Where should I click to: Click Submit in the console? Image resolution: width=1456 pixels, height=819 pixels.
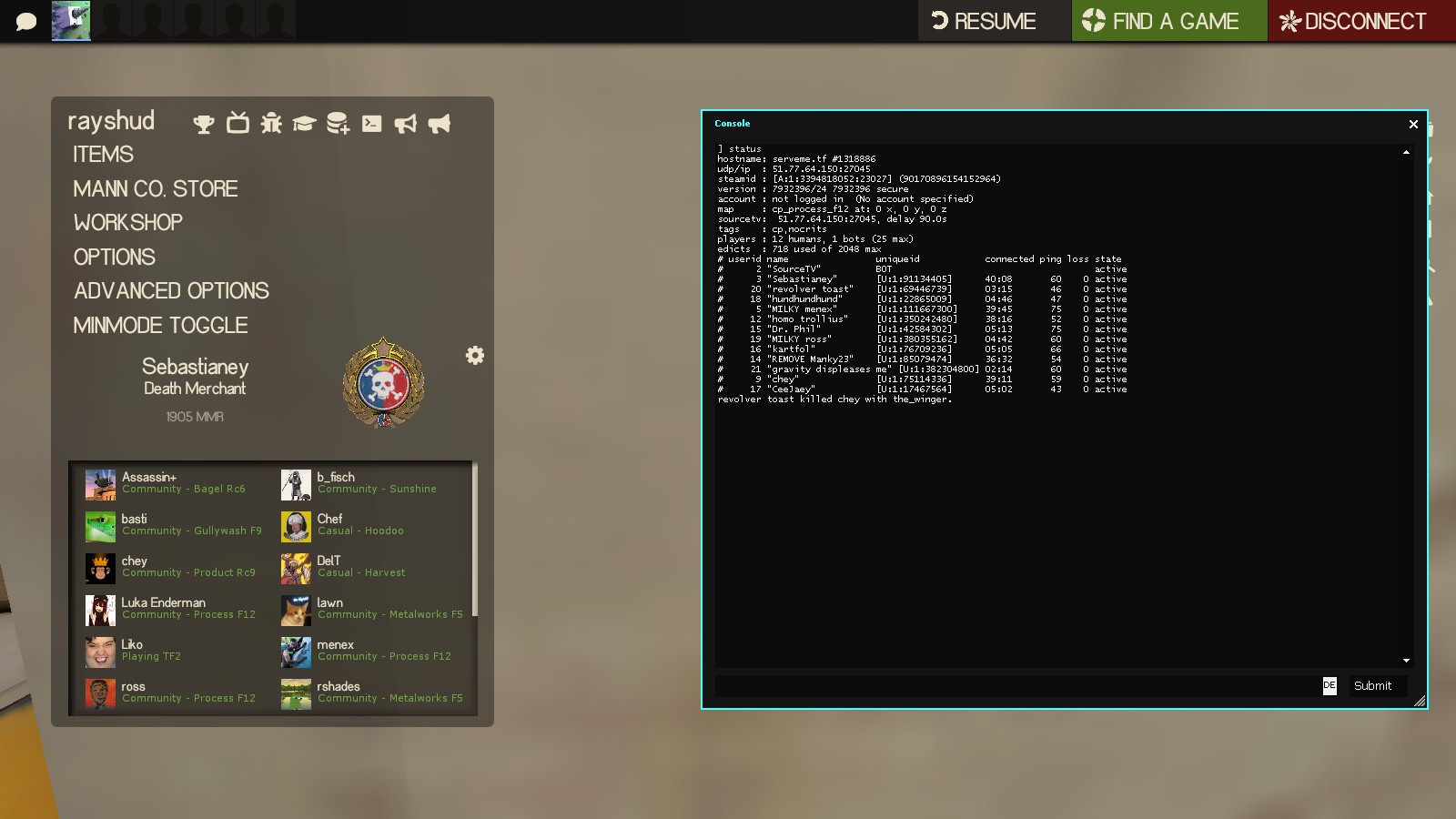1372,686
